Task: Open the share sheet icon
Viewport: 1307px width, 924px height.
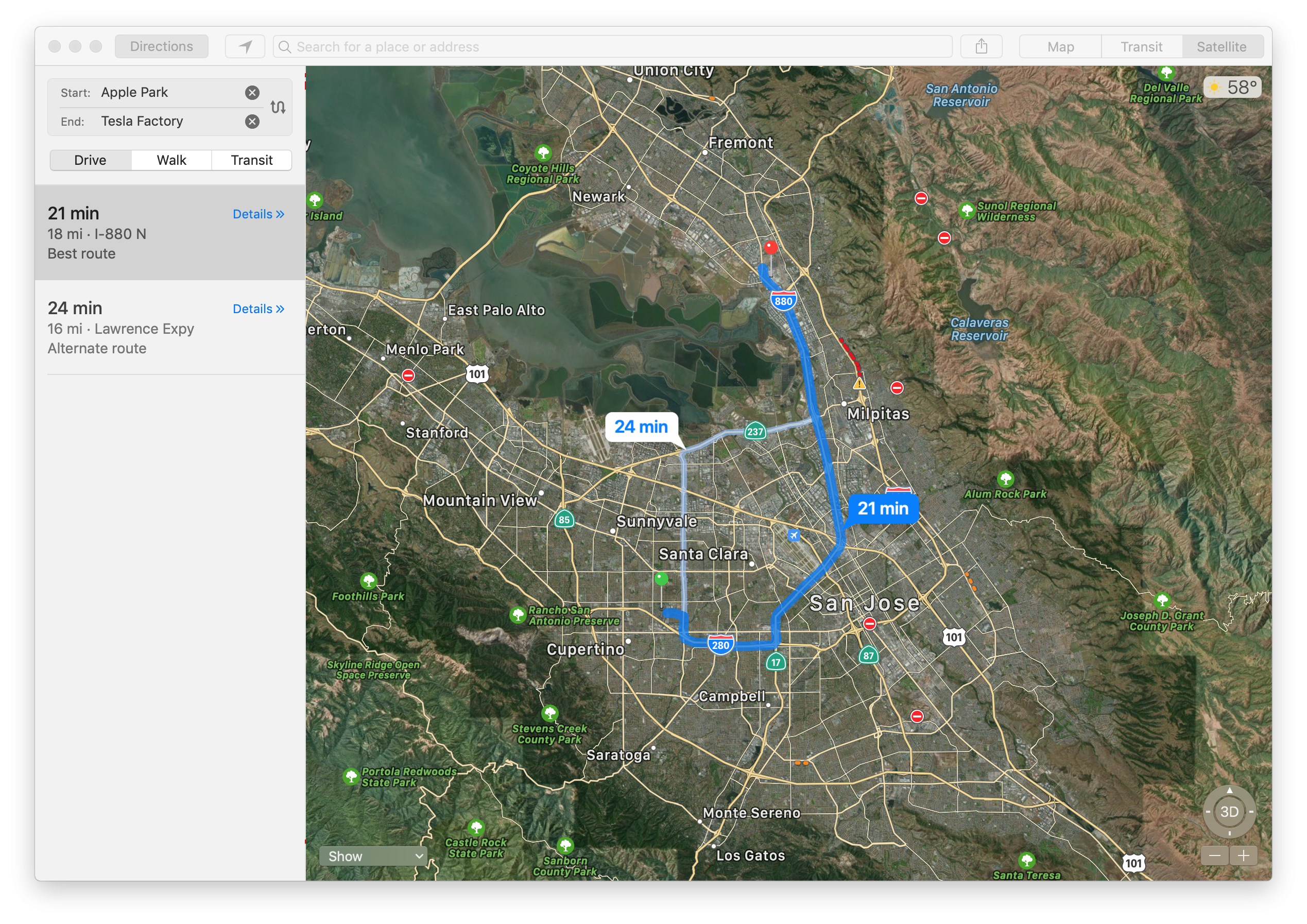Action: tap(981, 47)
